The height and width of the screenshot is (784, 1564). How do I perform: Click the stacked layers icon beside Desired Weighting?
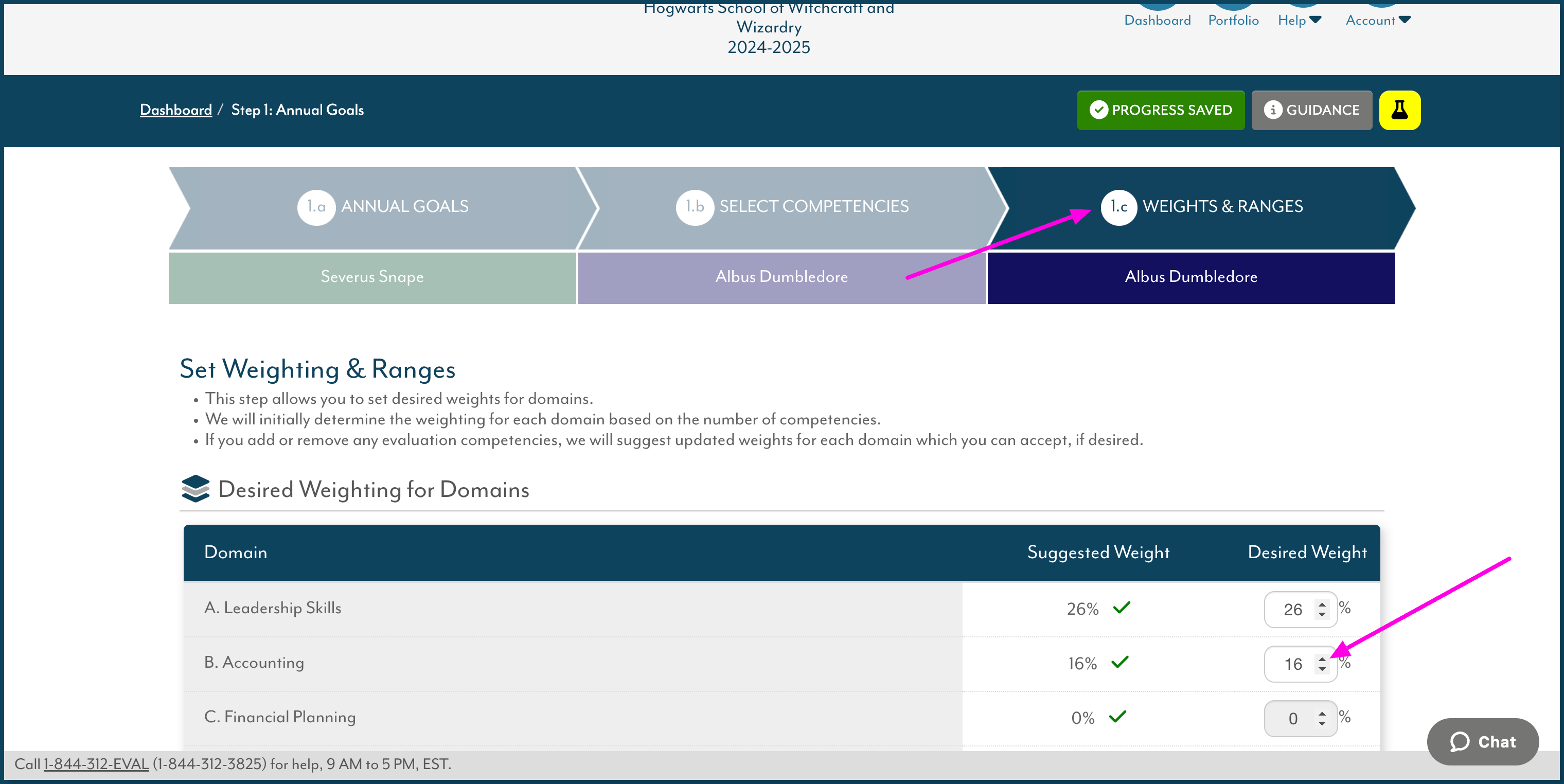(195, 489)
